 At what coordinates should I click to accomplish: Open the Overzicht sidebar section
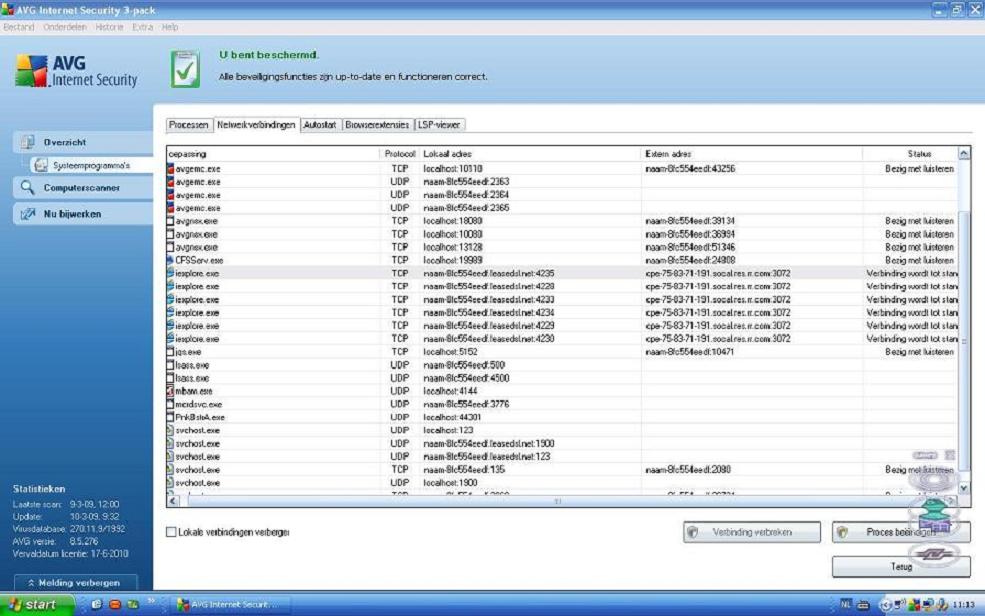point(82,143)
